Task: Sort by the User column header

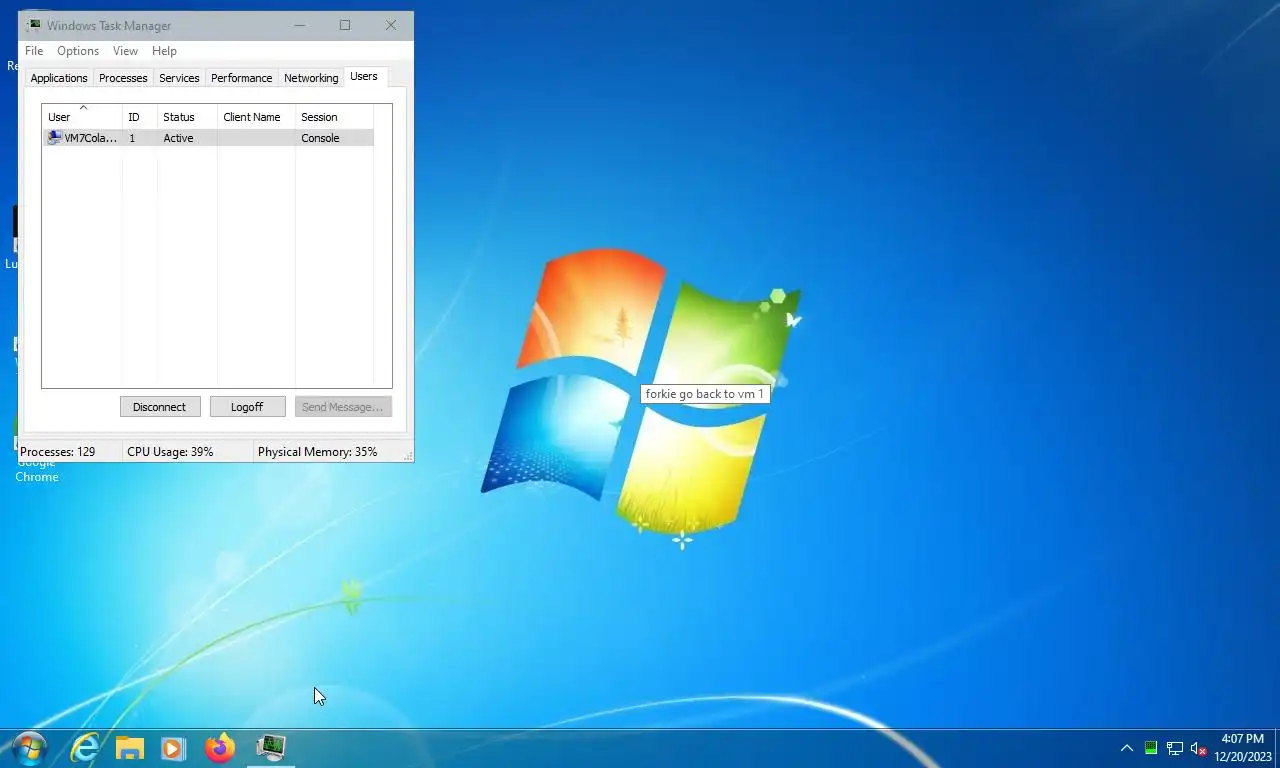Action: pos(82,117)
